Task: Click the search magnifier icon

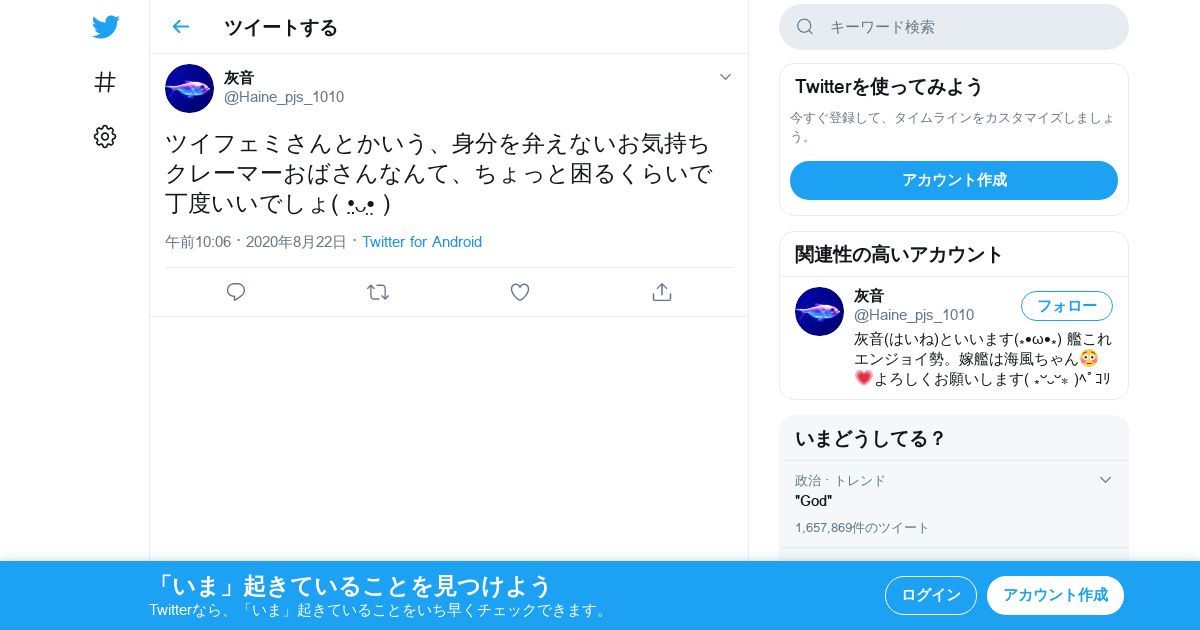Action: point(805,27)
